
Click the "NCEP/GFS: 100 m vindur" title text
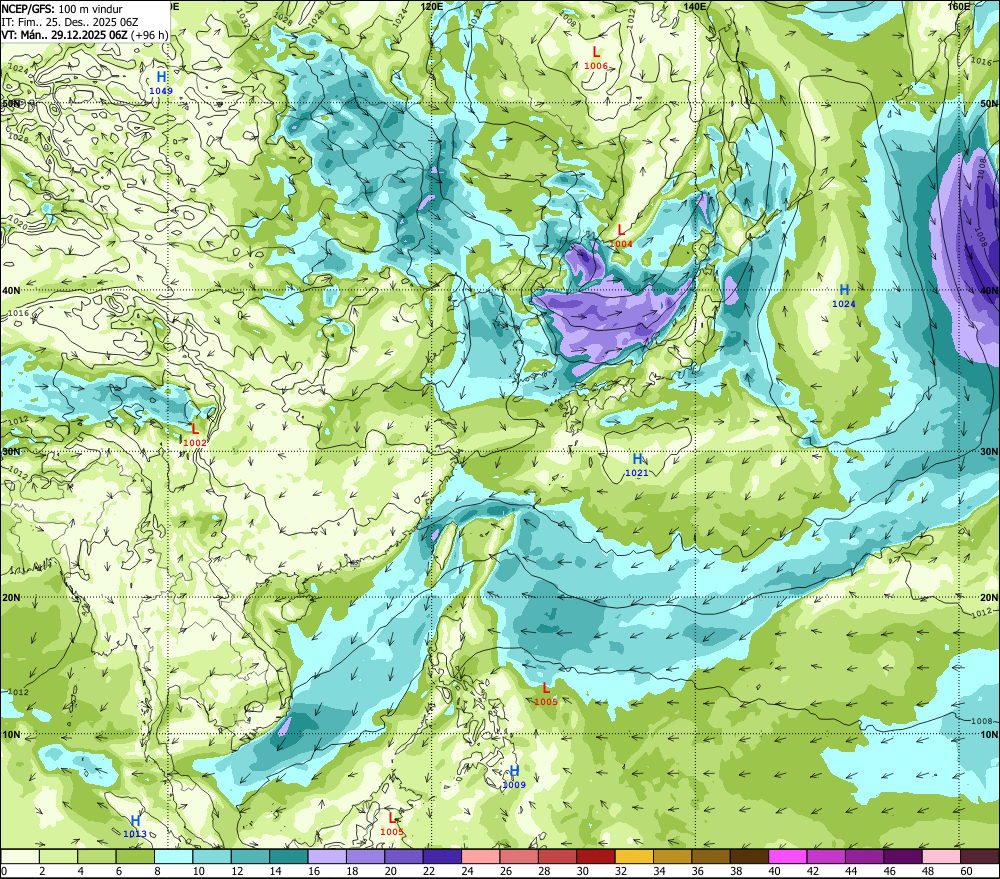click(62, 9)
